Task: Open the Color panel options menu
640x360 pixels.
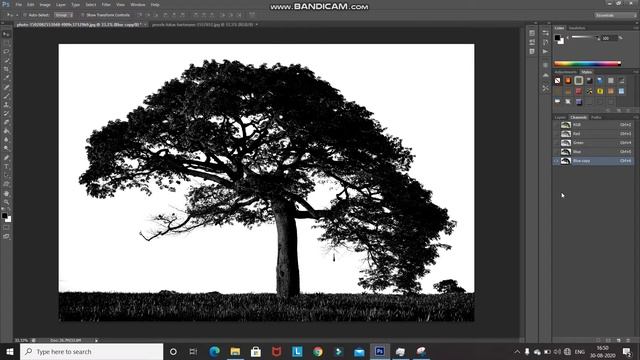Action: tap(636, 28)
